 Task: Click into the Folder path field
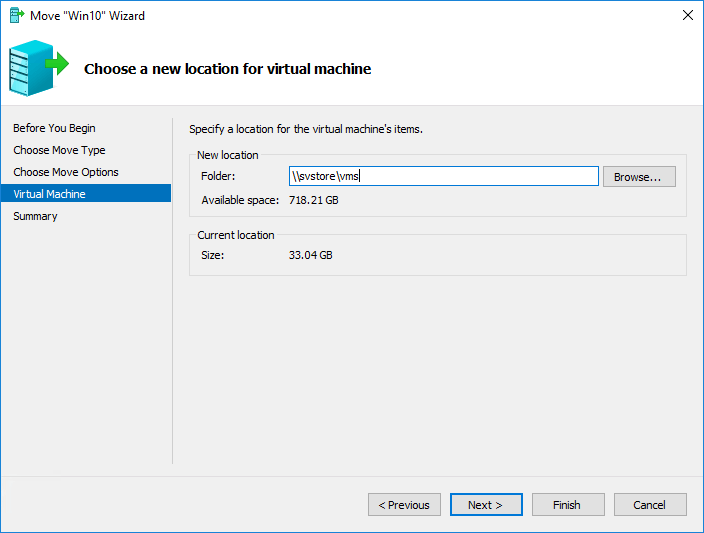click(444, 176)
